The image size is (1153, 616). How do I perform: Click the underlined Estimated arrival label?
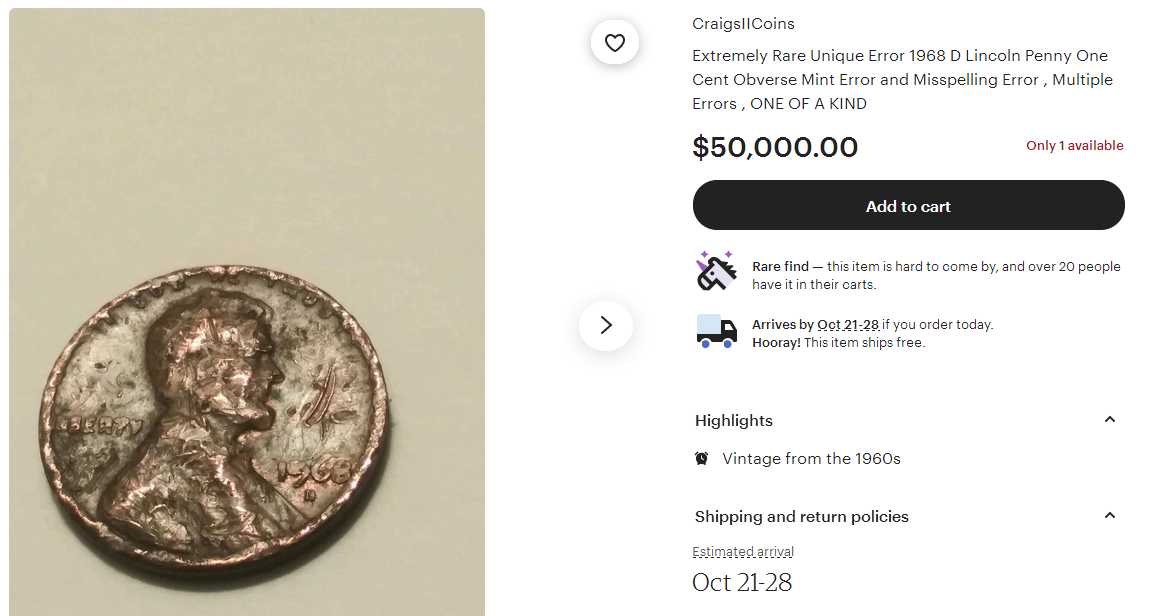pyautogui.click(x=743, y=552)
